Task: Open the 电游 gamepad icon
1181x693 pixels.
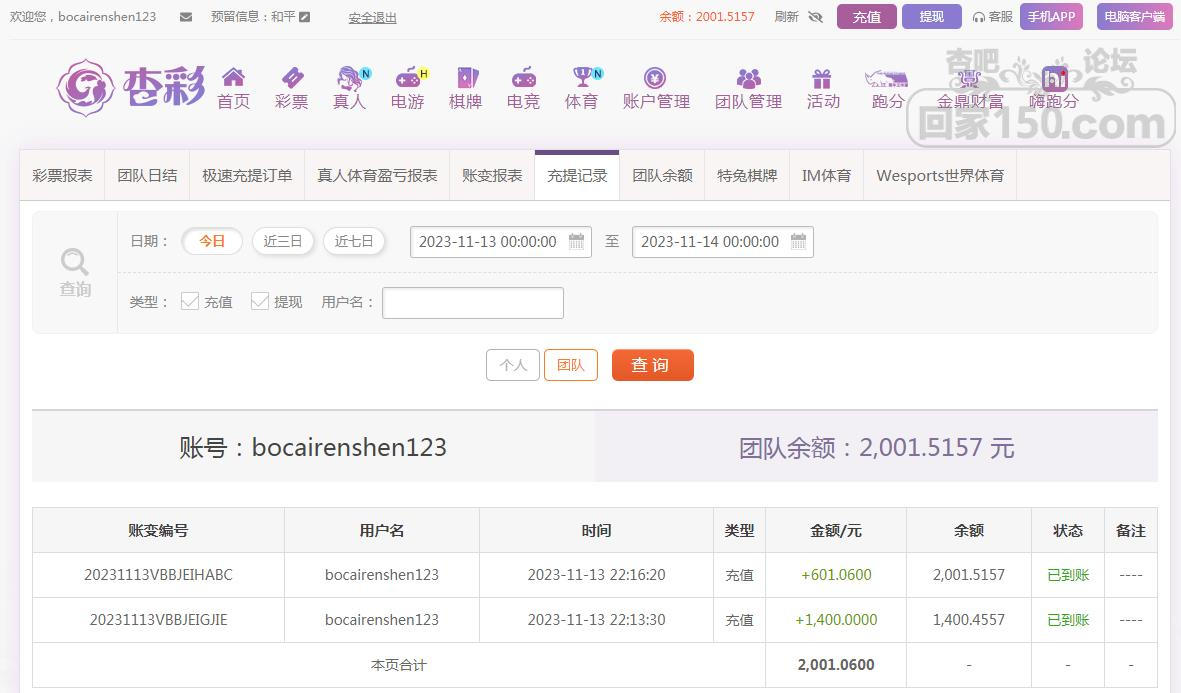Action: click(407, 79)
